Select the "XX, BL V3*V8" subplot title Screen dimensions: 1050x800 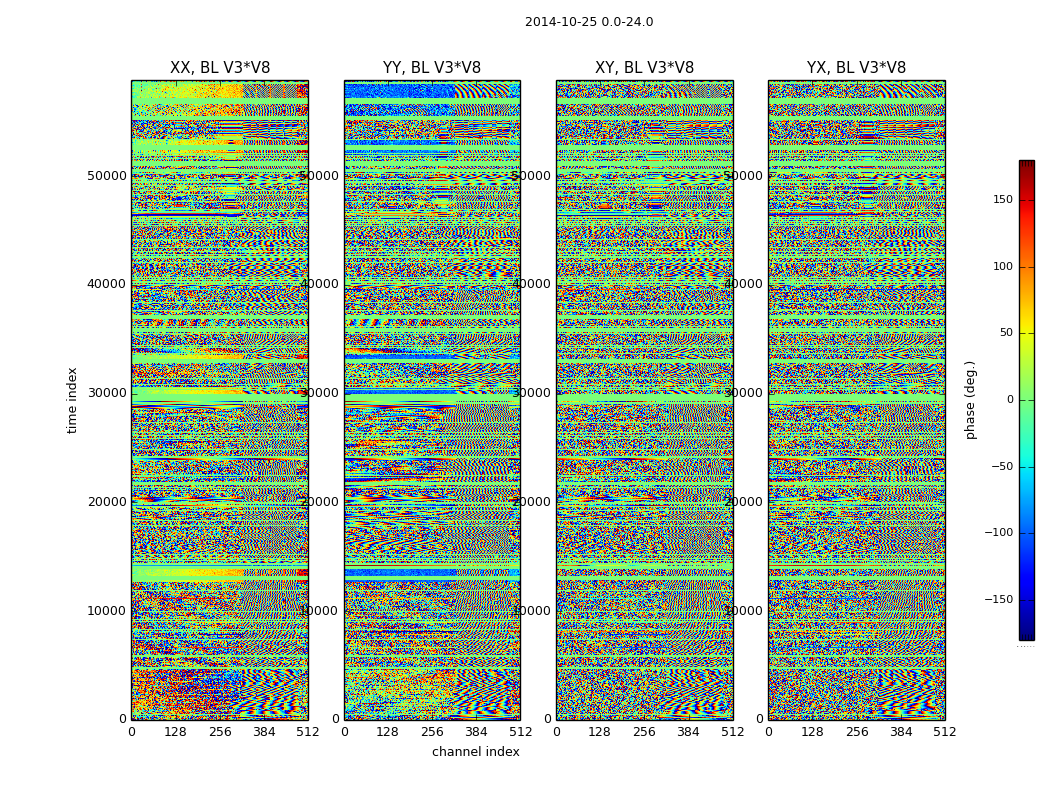tap(220, 68)
